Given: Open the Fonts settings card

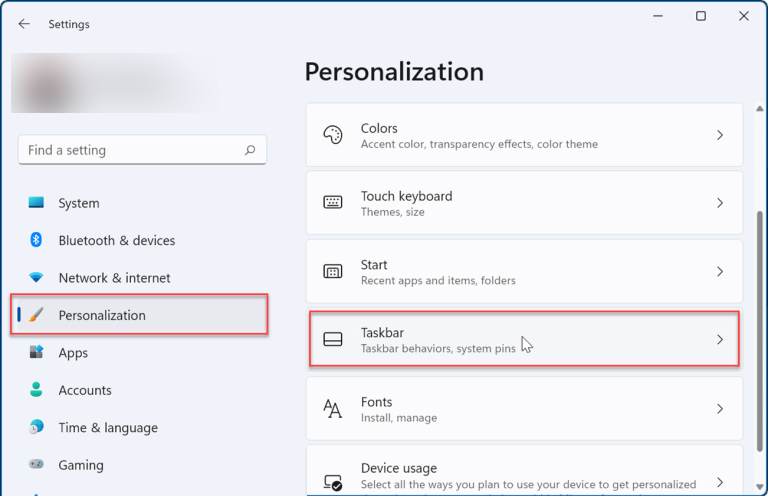Looking at the screenshot, I should [x=524, y=408].
